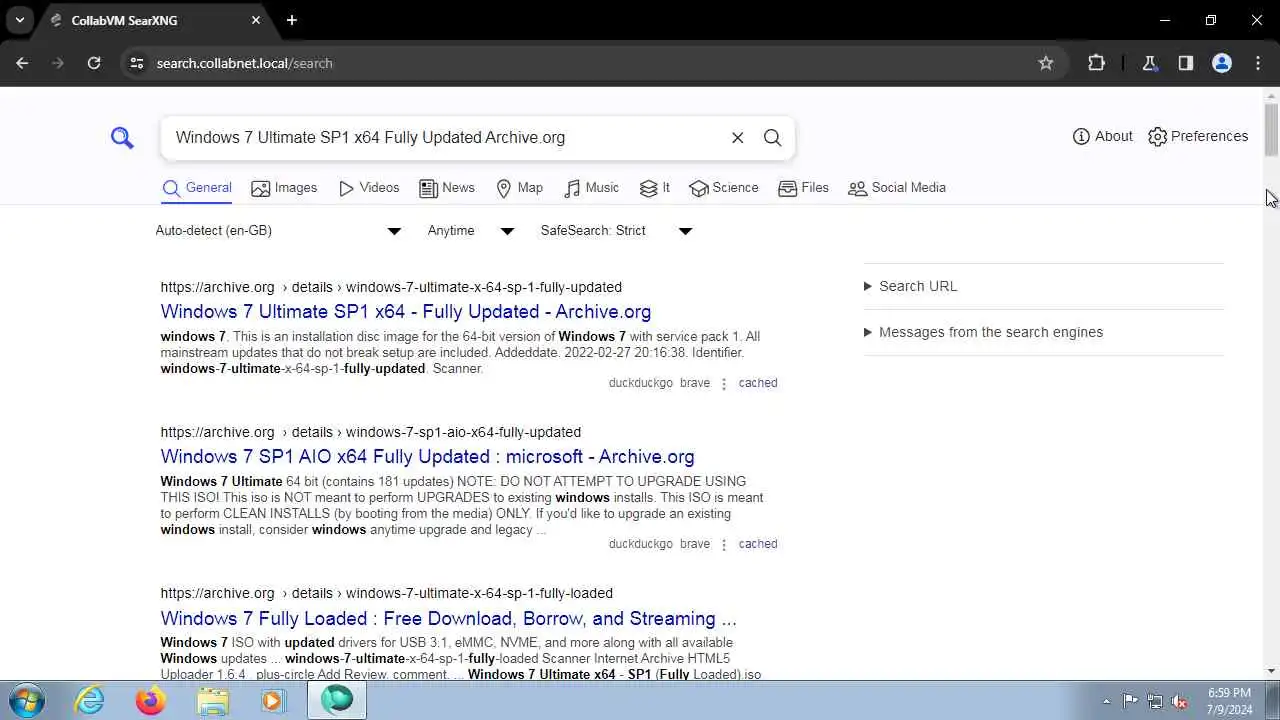Viewport: 1280px width, 720px height.
Task: Open Action Center flag icon
Action: [x=1130, y=701]
